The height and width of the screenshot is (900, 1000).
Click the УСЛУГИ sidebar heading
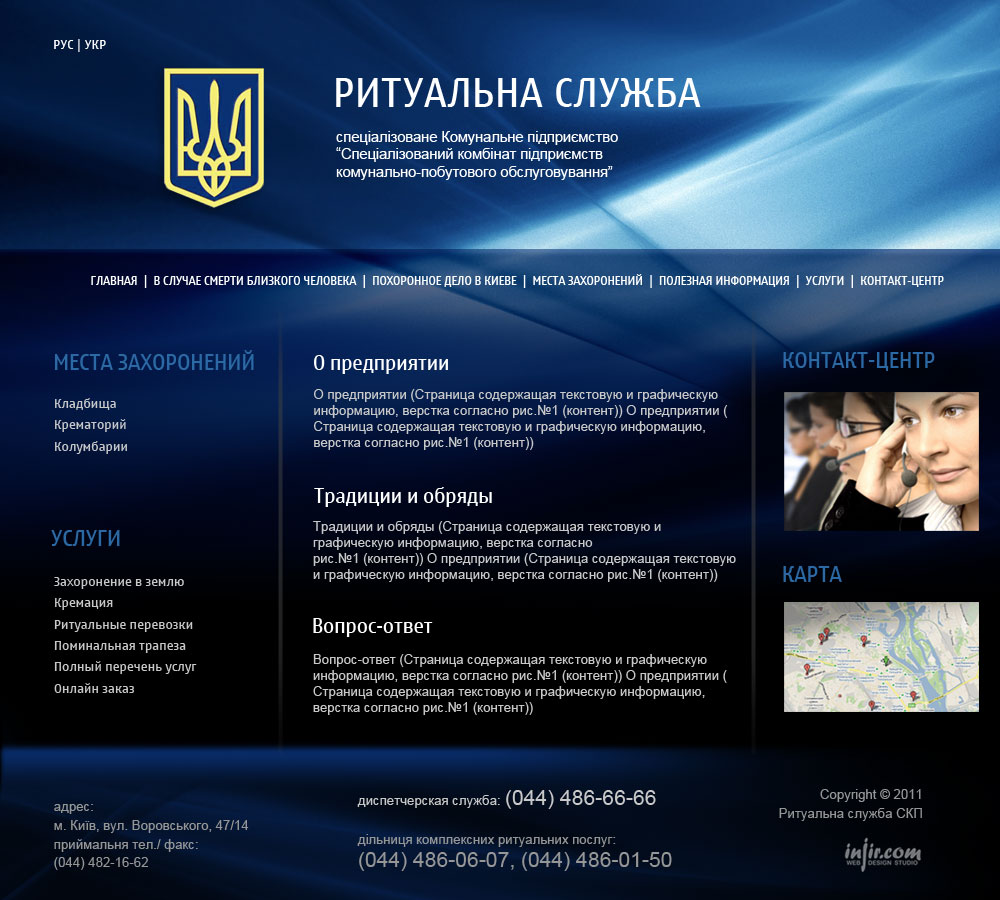(x=86, y=538)
